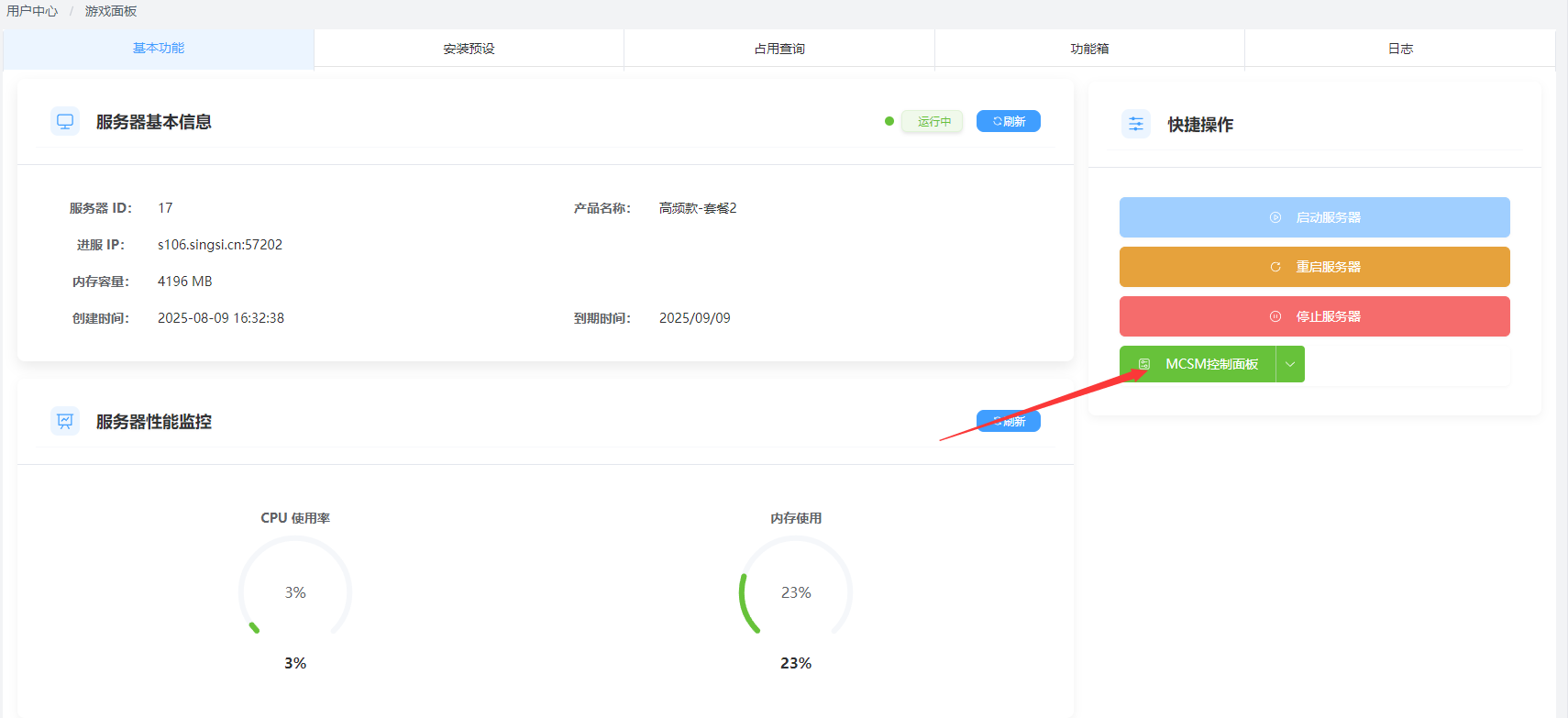Screen dimensions: 1568x718
Task: Click the 运行中 status tag
Action: 933,121
